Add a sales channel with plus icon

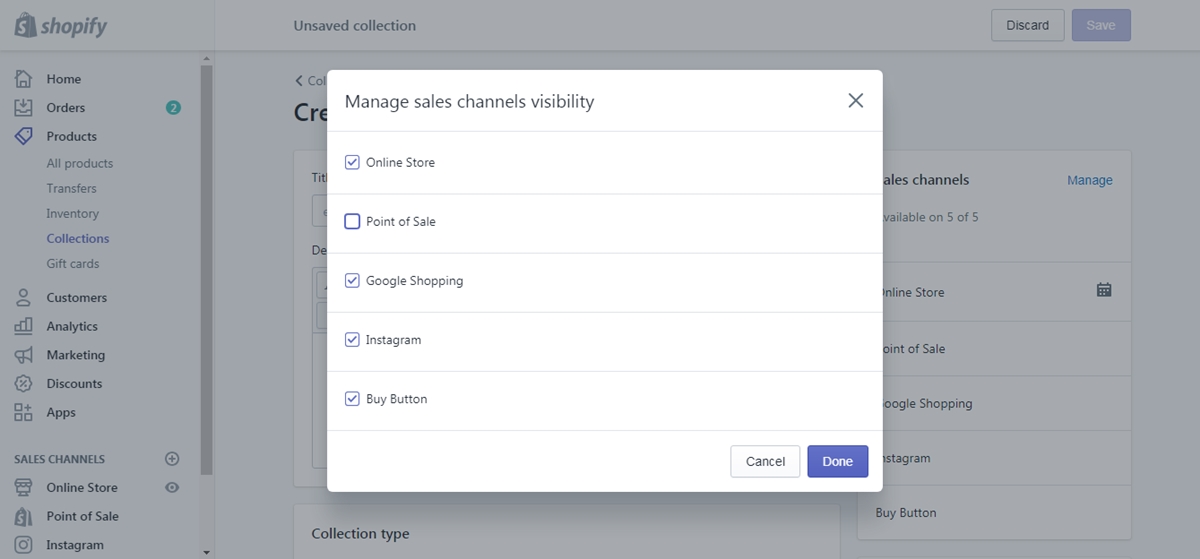click(x=172, y=459)
